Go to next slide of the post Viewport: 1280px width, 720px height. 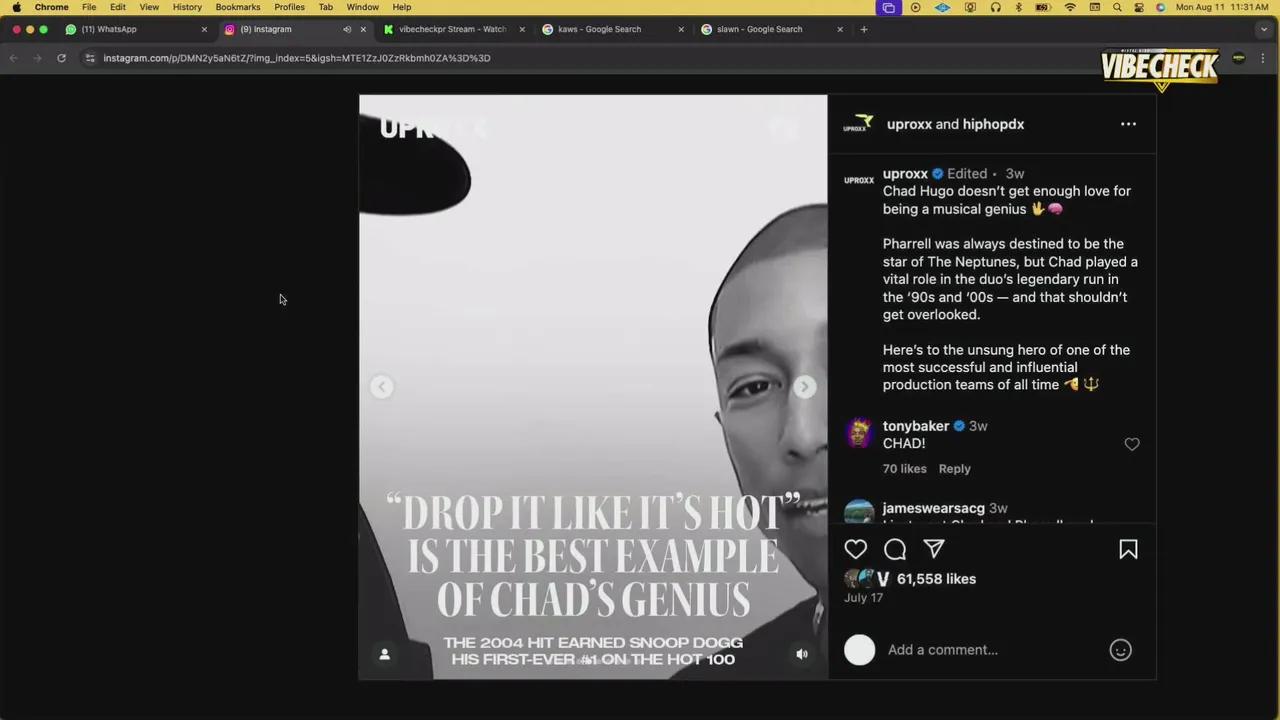point(805,387)
